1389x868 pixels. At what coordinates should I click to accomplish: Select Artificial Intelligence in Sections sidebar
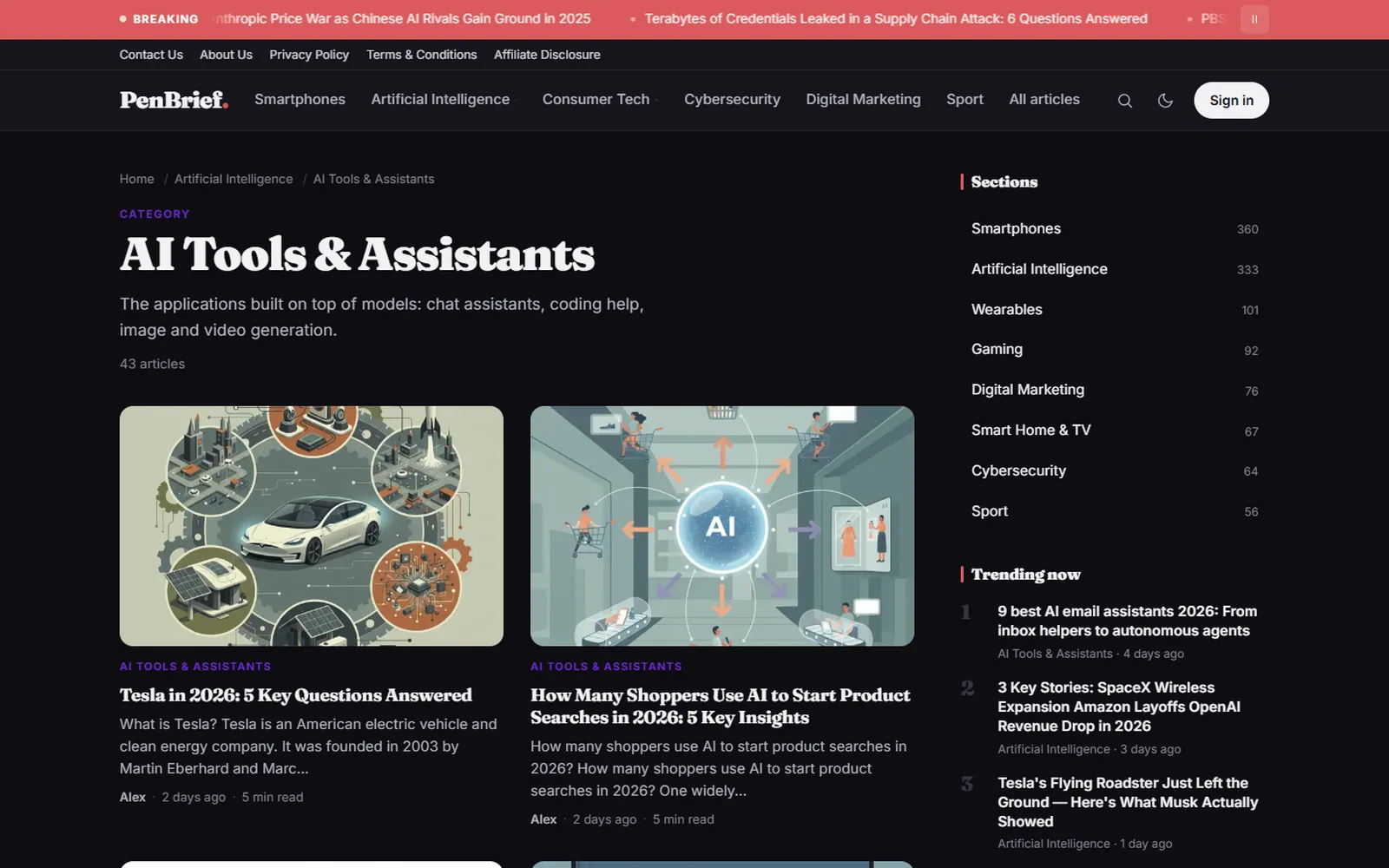pos(1115,269)
